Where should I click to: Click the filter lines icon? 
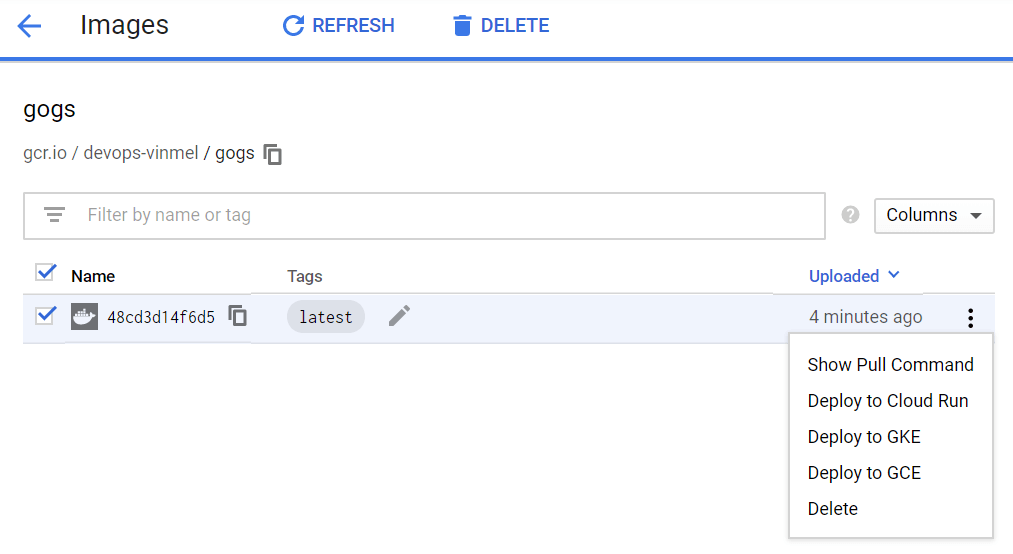[x=54, y=215]
